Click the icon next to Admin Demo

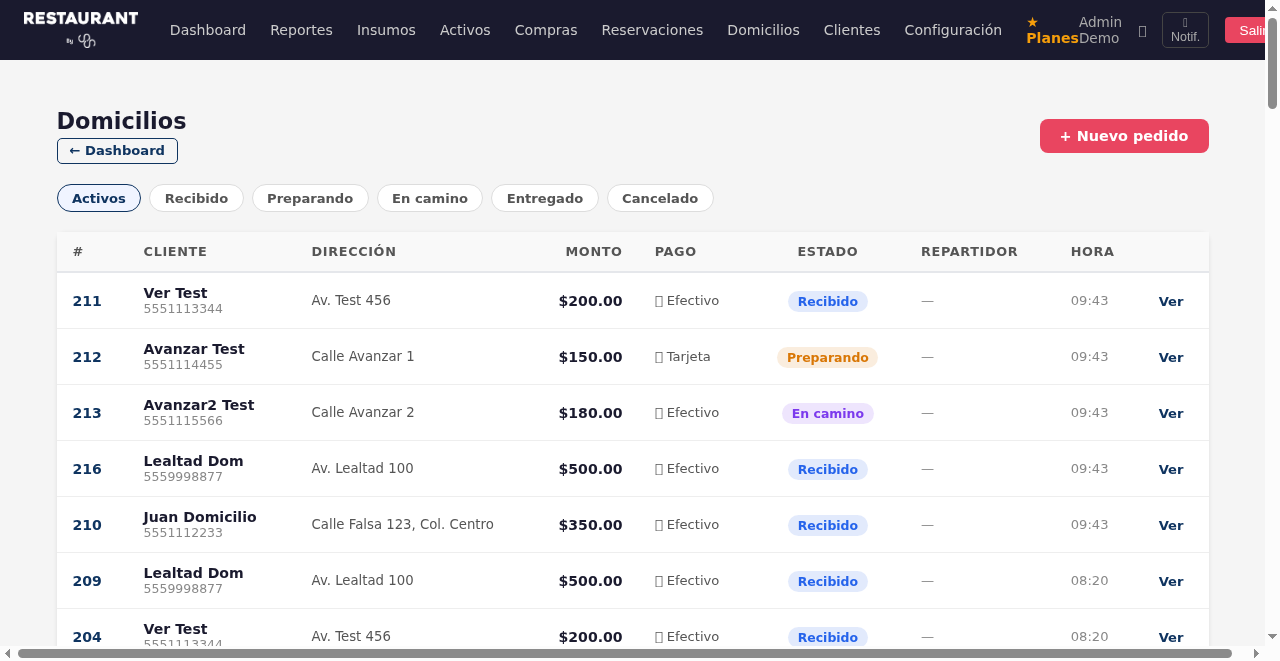point(1142,31)
